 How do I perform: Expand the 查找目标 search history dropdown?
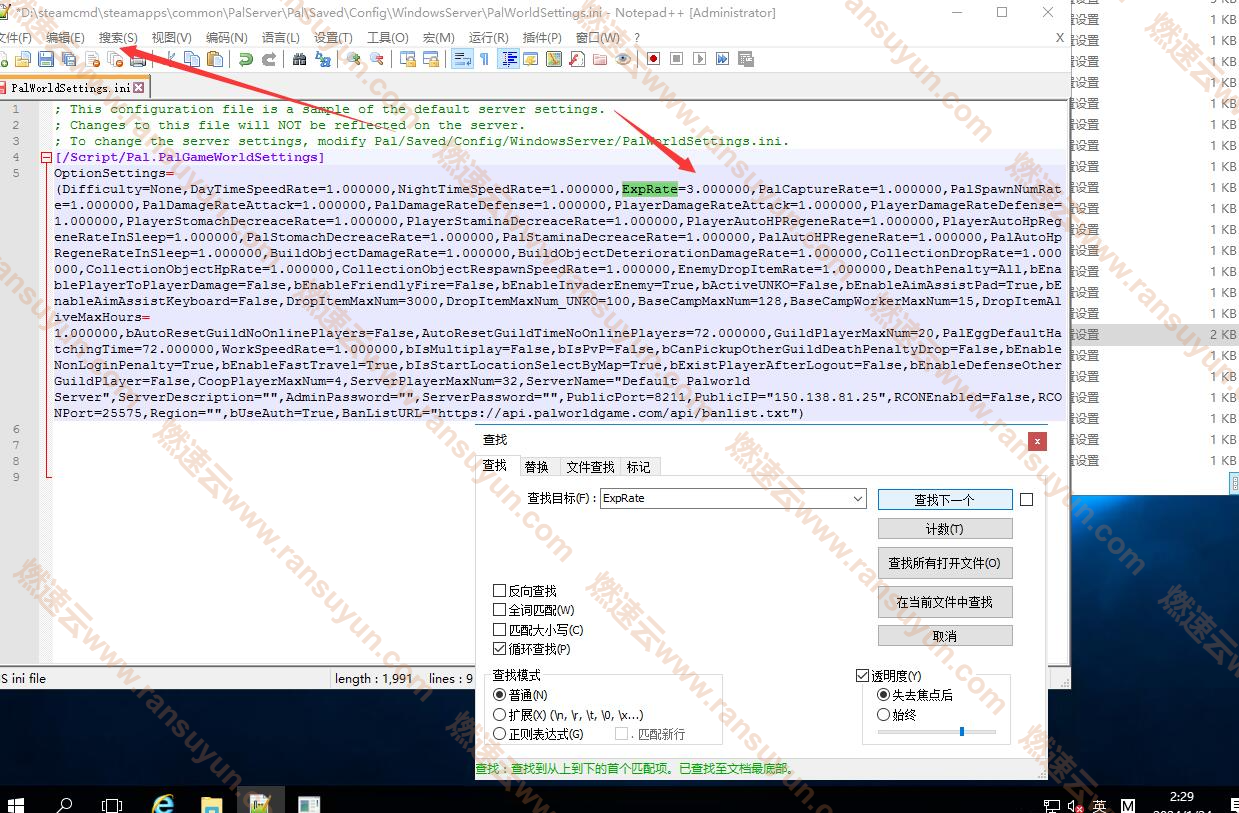pos(858,498)
